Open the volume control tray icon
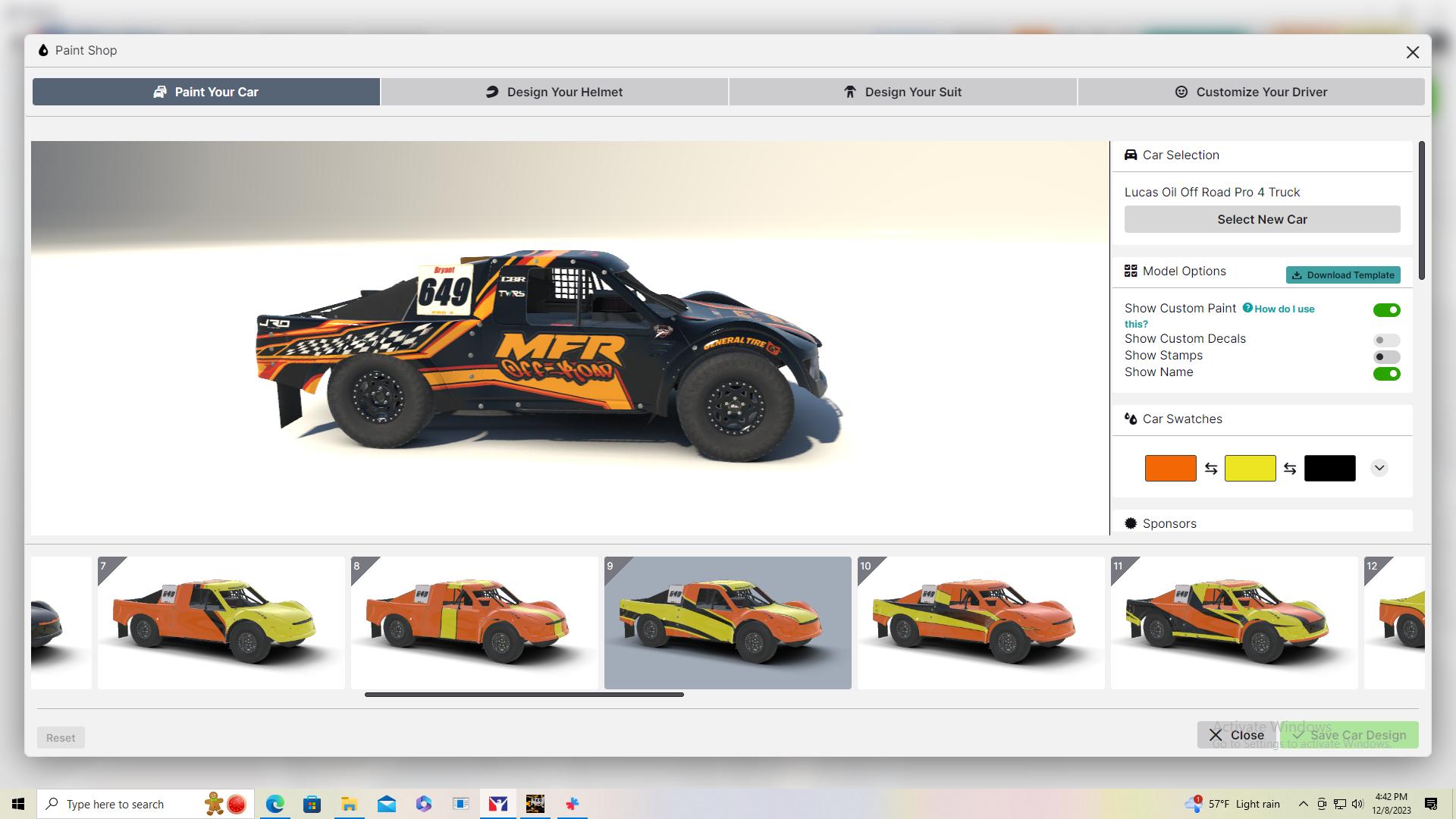 click(x=1357, y=804)
